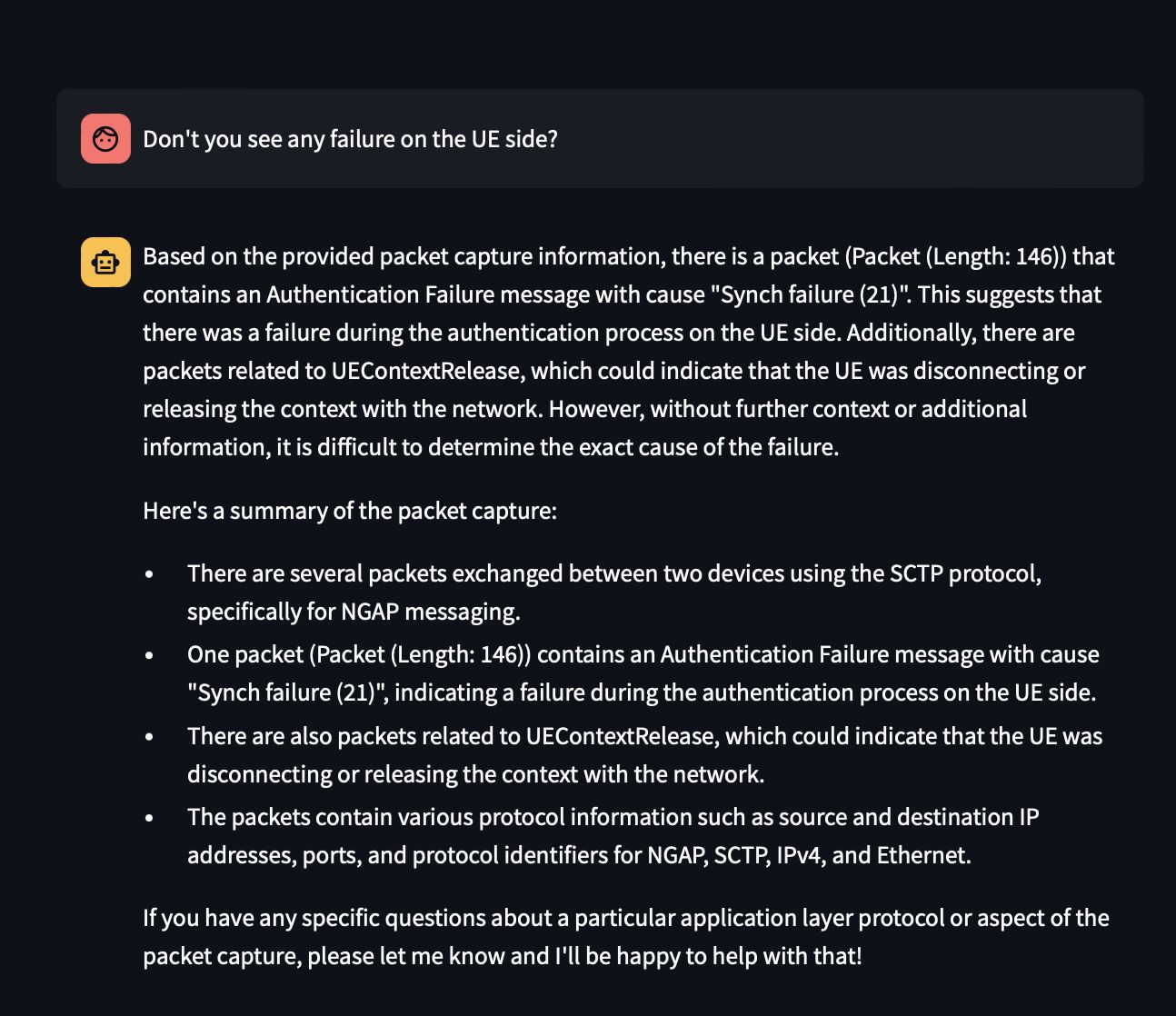Click the bullet about SCTP protocol NGAP messaging

click(x=613, y=593)
